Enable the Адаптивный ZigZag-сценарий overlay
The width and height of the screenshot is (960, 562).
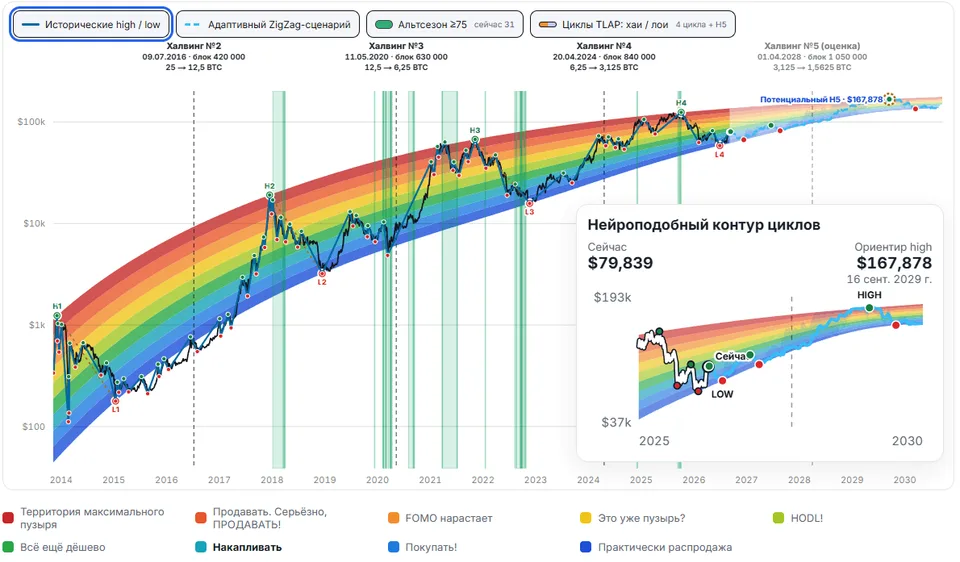point(268,24)
